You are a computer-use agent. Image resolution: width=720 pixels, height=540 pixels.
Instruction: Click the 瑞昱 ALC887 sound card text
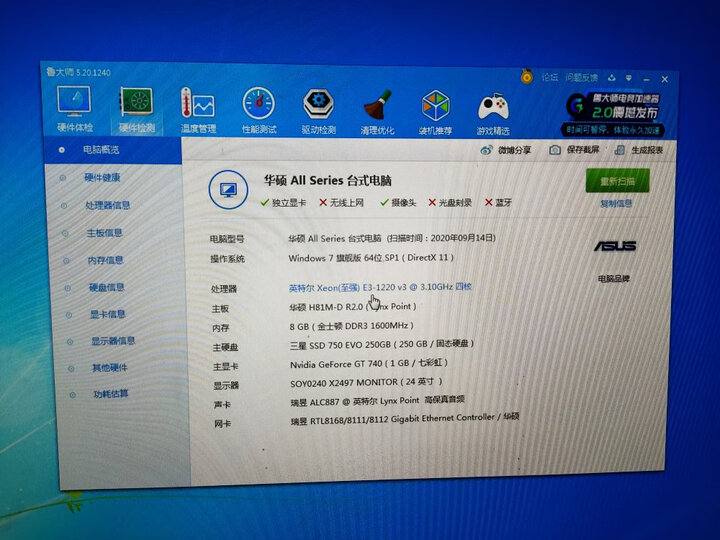coord(377,401)
